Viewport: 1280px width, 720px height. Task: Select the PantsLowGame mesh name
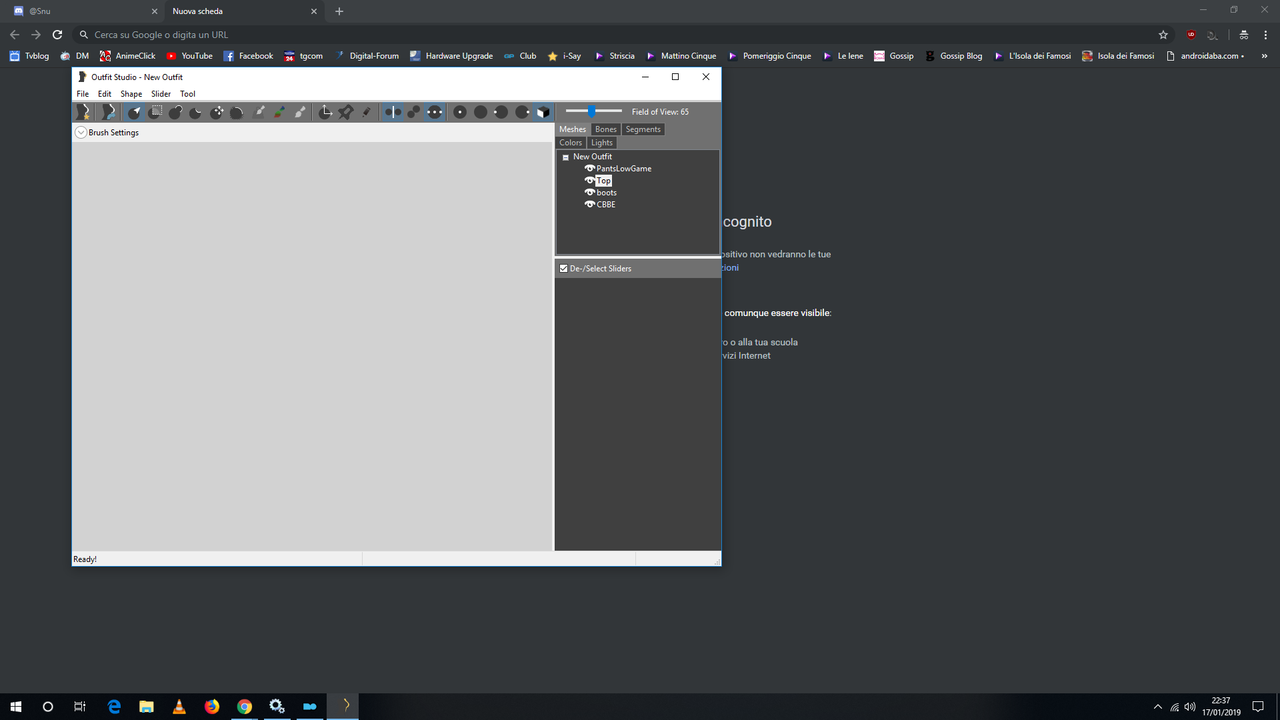tap(624, 168)
